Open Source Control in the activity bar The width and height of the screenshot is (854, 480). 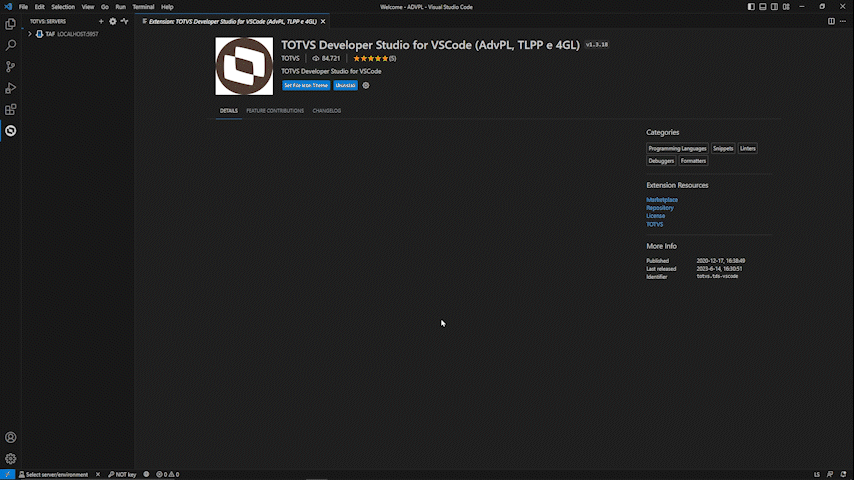[10, 66]
